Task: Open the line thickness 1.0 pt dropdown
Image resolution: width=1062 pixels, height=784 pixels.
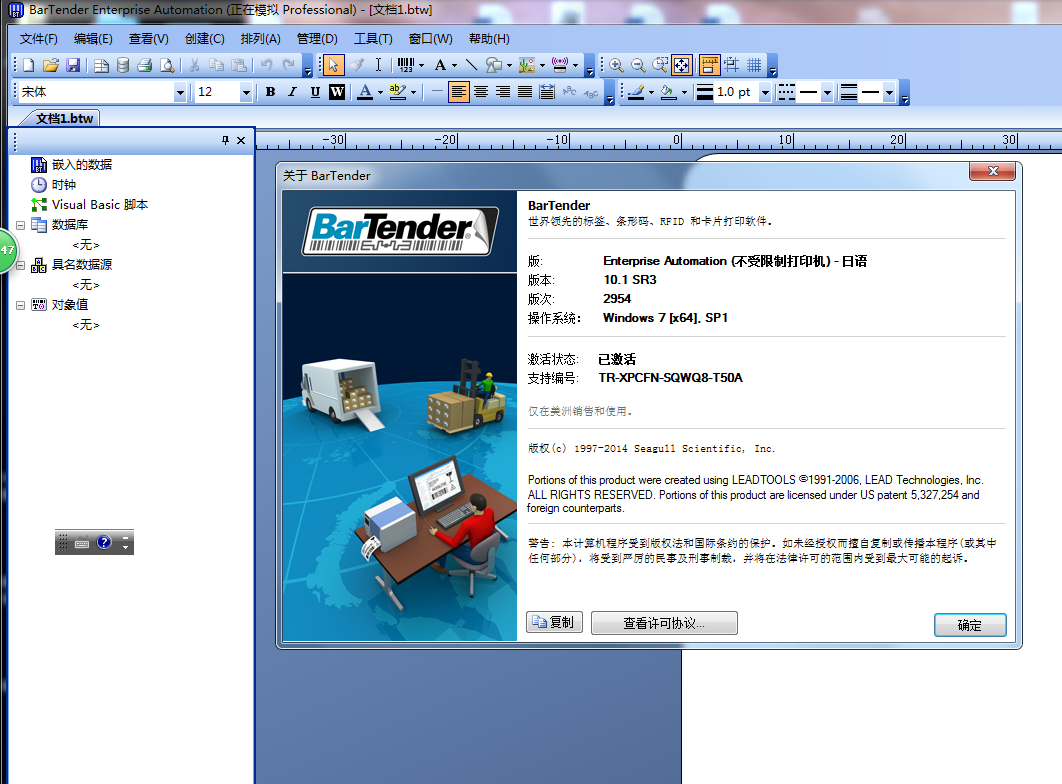Action: click(765, 92)
